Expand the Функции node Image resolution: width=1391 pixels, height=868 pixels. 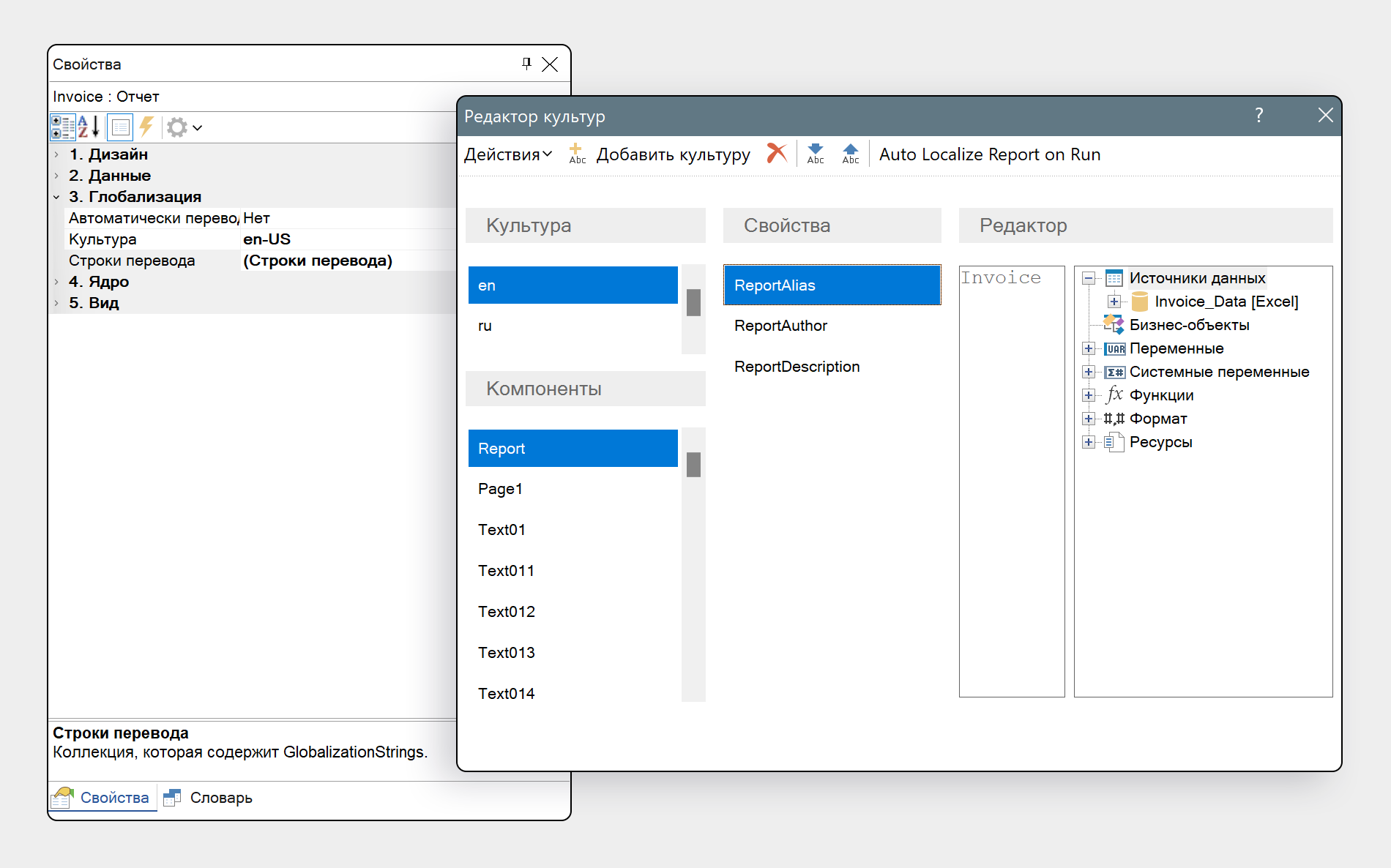[1089, 395]
